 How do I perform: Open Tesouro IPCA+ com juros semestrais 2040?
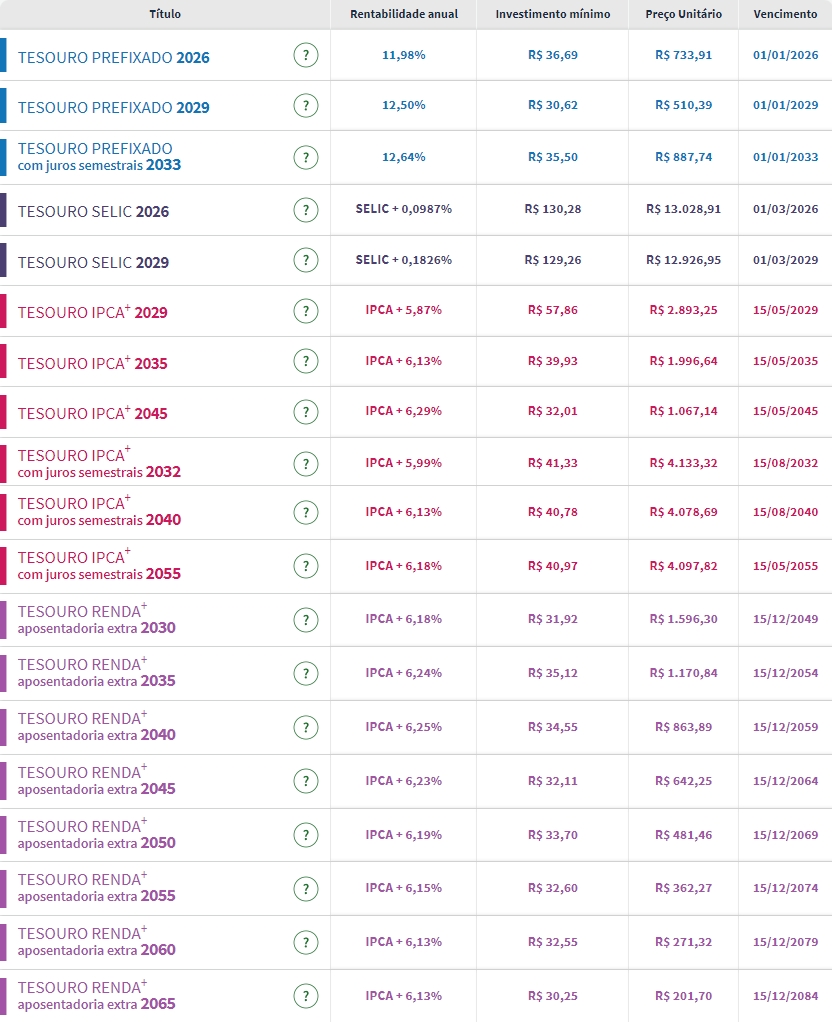(x=99, y=511)
